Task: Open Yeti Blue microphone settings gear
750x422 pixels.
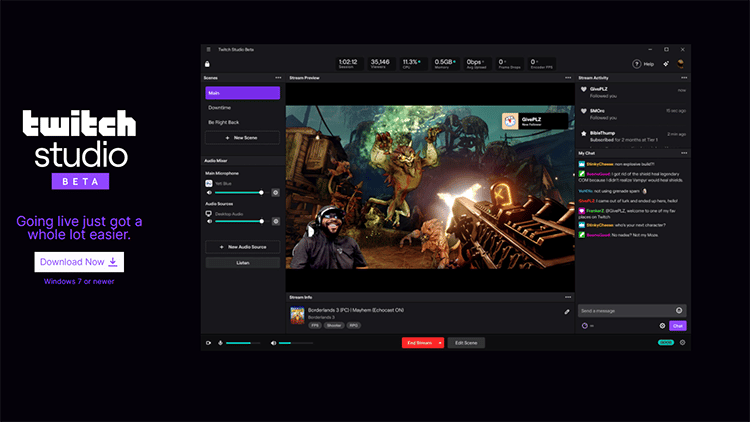Action: [276, 192]
